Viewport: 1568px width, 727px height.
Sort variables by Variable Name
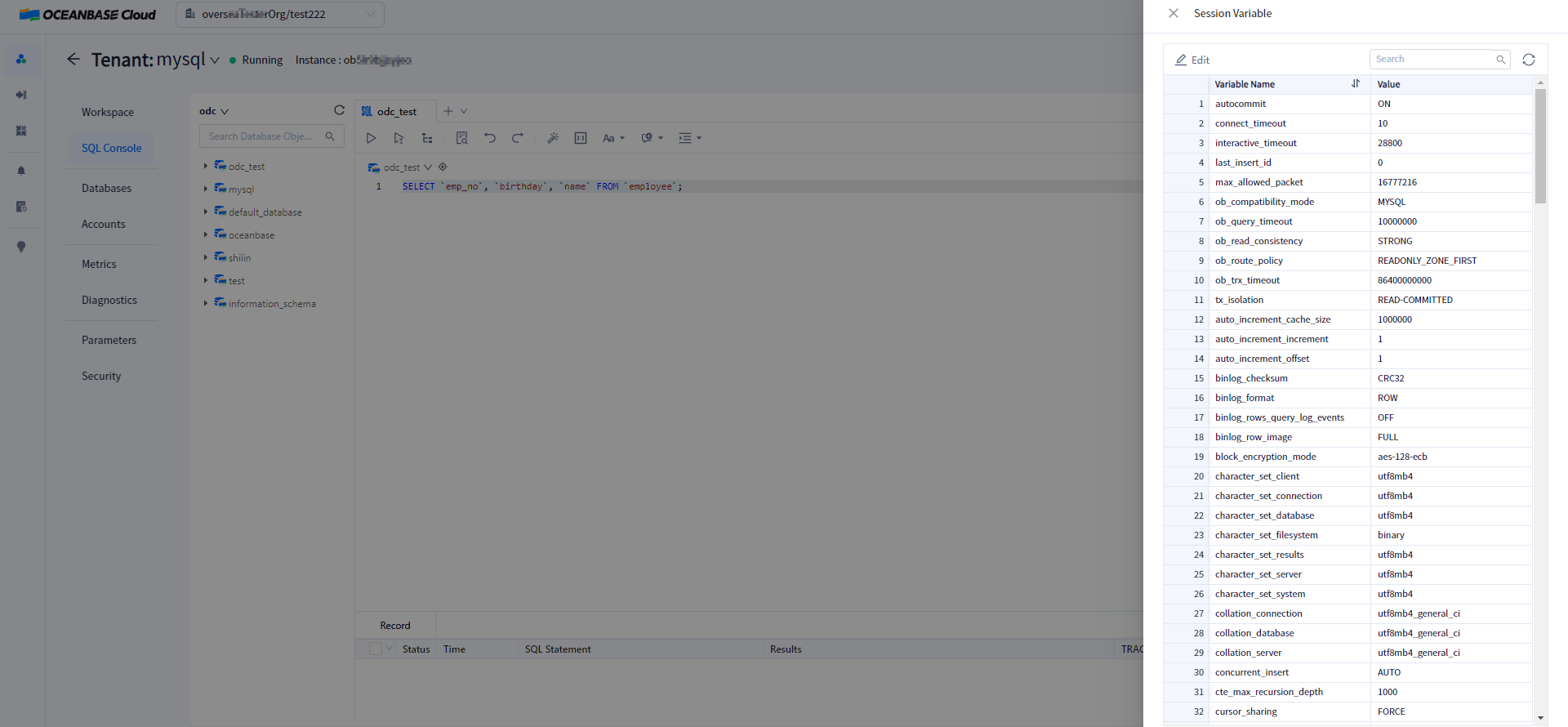coord(1356,84)
